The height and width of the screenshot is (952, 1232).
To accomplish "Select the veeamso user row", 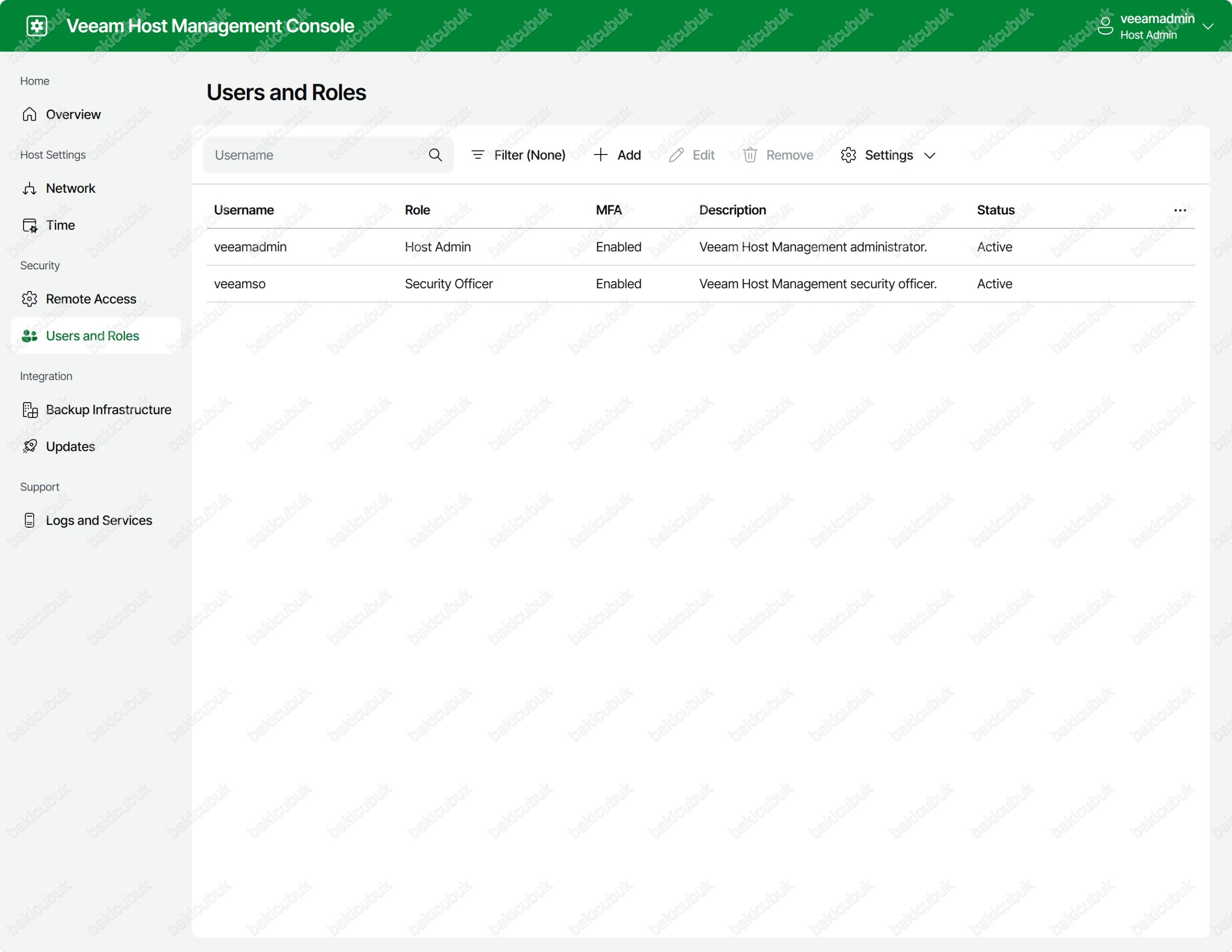I will 239,284.
